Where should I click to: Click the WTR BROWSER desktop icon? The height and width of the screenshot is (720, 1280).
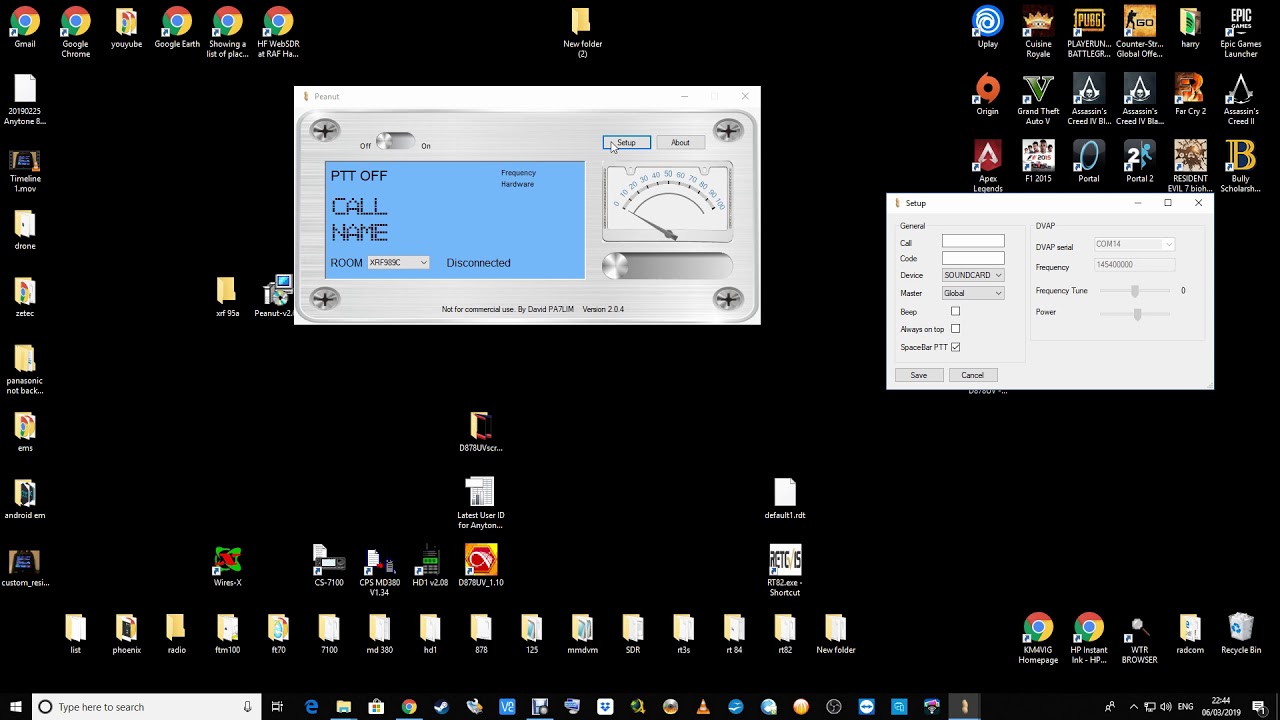coord(1140,638)
